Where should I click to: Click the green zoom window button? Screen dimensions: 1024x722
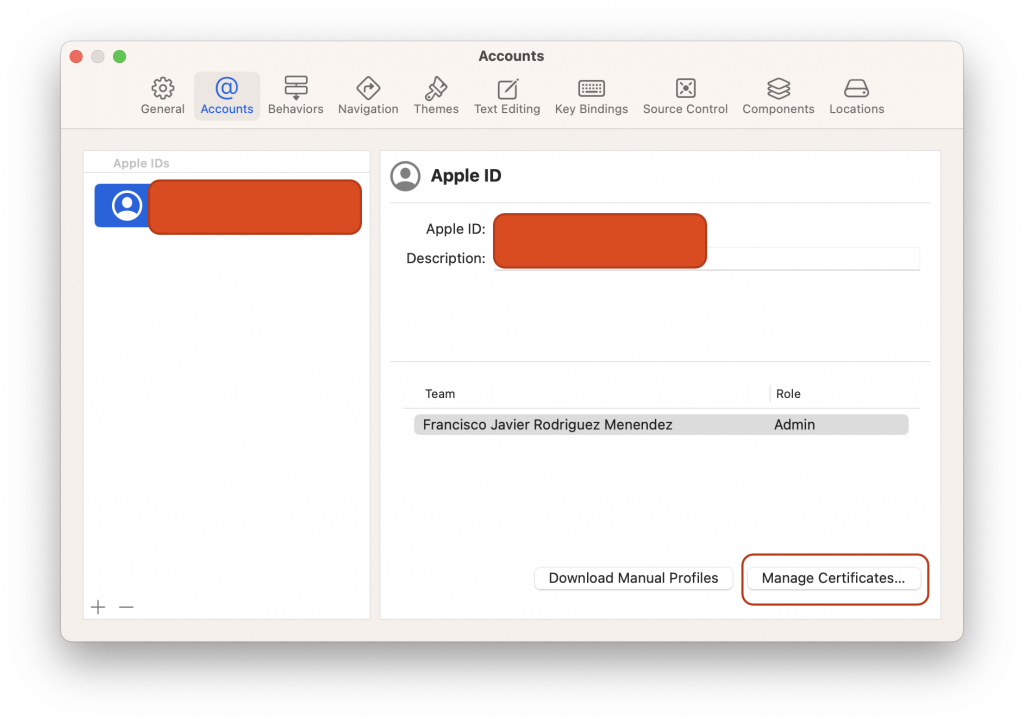[x=120, y=57]
